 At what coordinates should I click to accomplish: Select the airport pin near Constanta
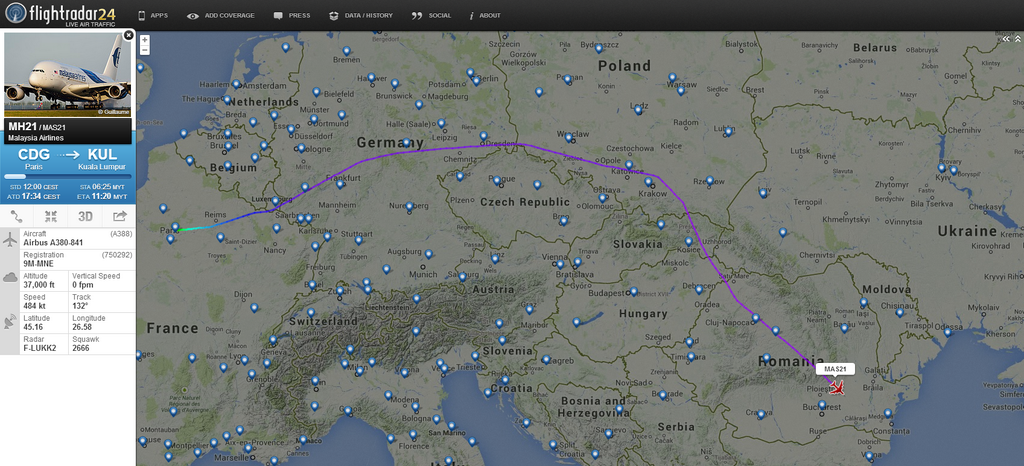point(889,413)
